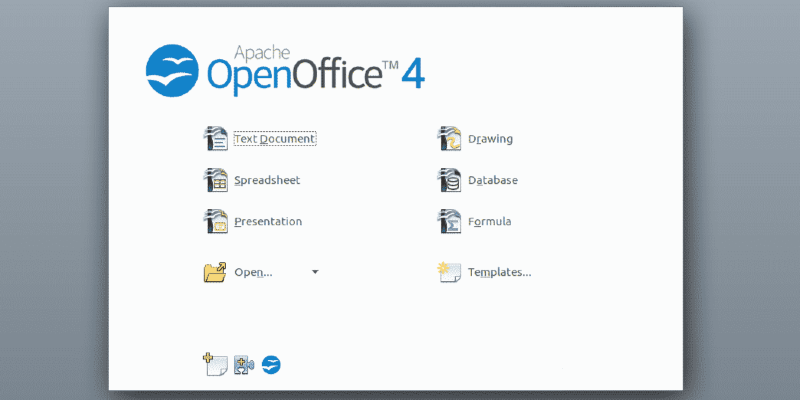Click the Text Document writer icon
Screen dimensions: 800x400
click(x=215, y=139)
